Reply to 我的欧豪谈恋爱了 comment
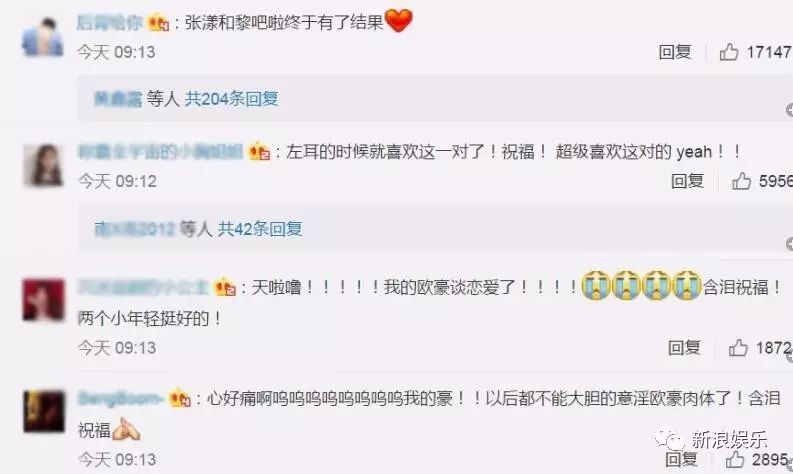793x474 pixels. [684, 348]
